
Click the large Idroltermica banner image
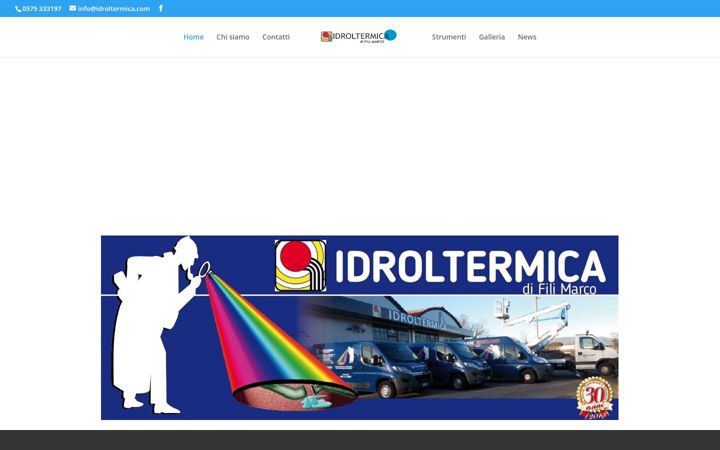click(x=360, y=327)
